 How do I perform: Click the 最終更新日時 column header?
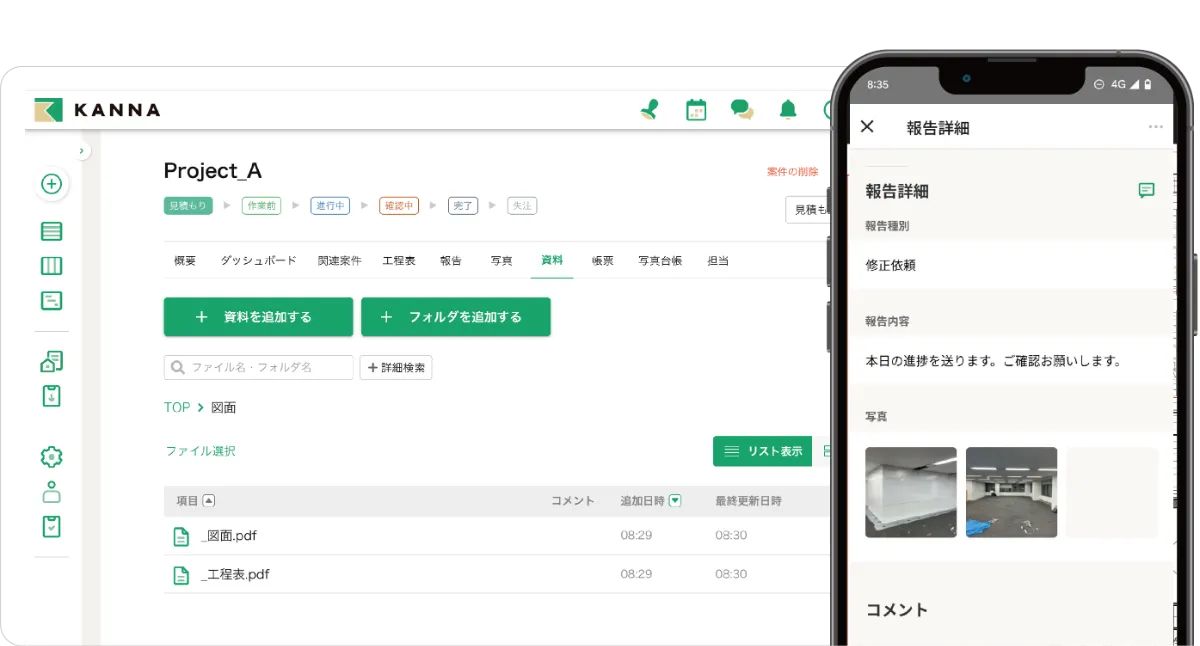tap(748, 501)
